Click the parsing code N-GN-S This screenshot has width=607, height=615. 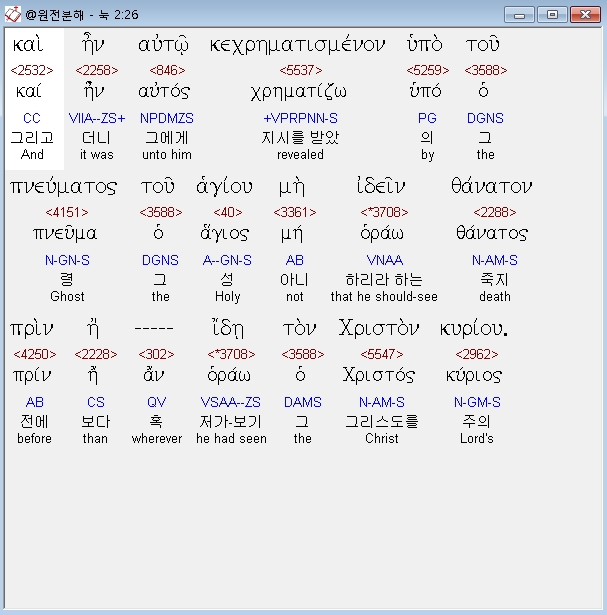point(67,260)
